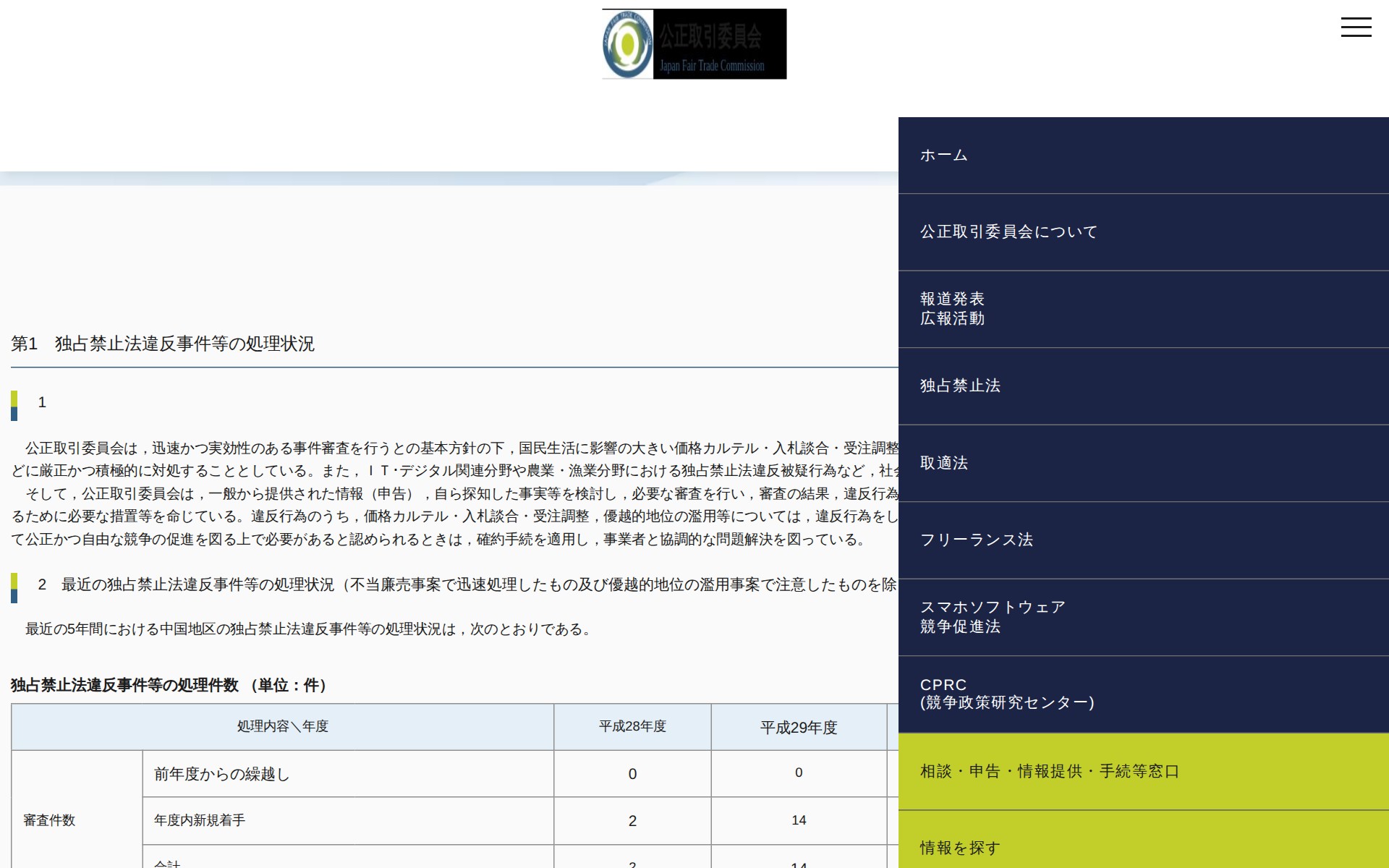This screenshot has width=1389, height=868.
Task: Open the CPRC 競争政策研究センター page
Action: click(x=1007, y=693)
